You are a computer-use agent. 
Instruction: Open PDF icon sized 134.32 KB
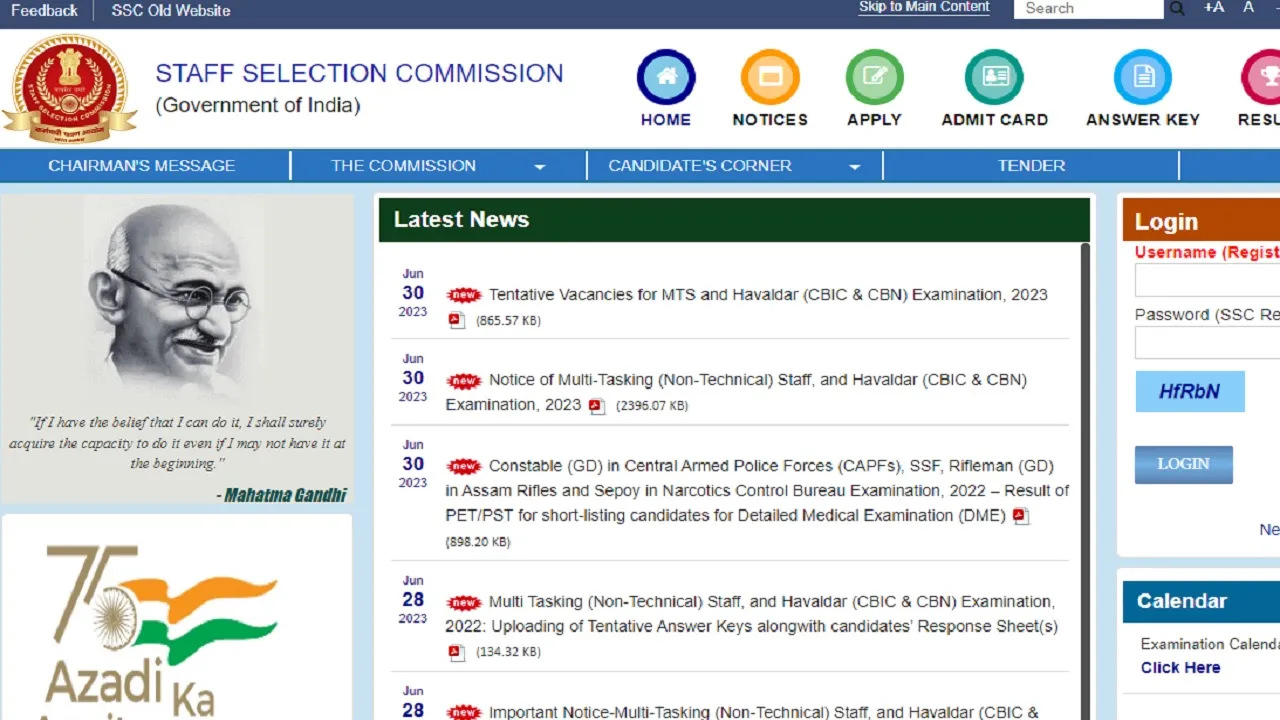coord(457,652)
